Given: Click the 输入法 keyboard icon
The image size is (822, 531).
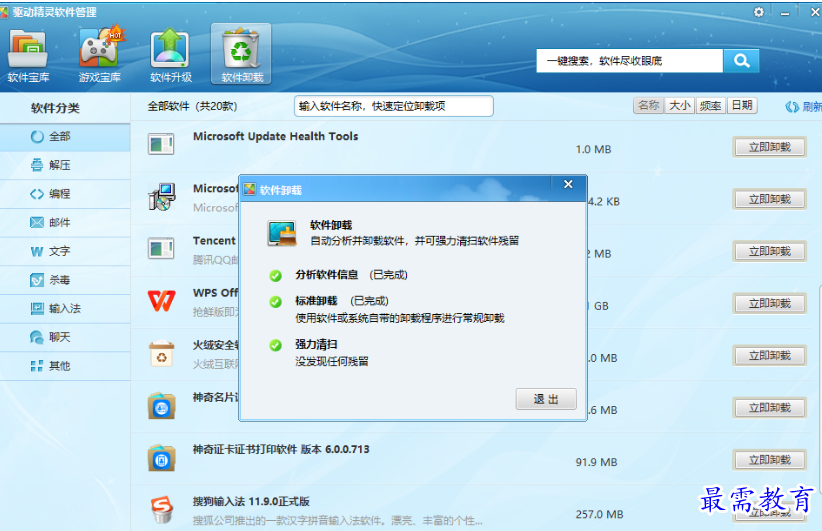Looking at the screenshot, I should 37,309.
